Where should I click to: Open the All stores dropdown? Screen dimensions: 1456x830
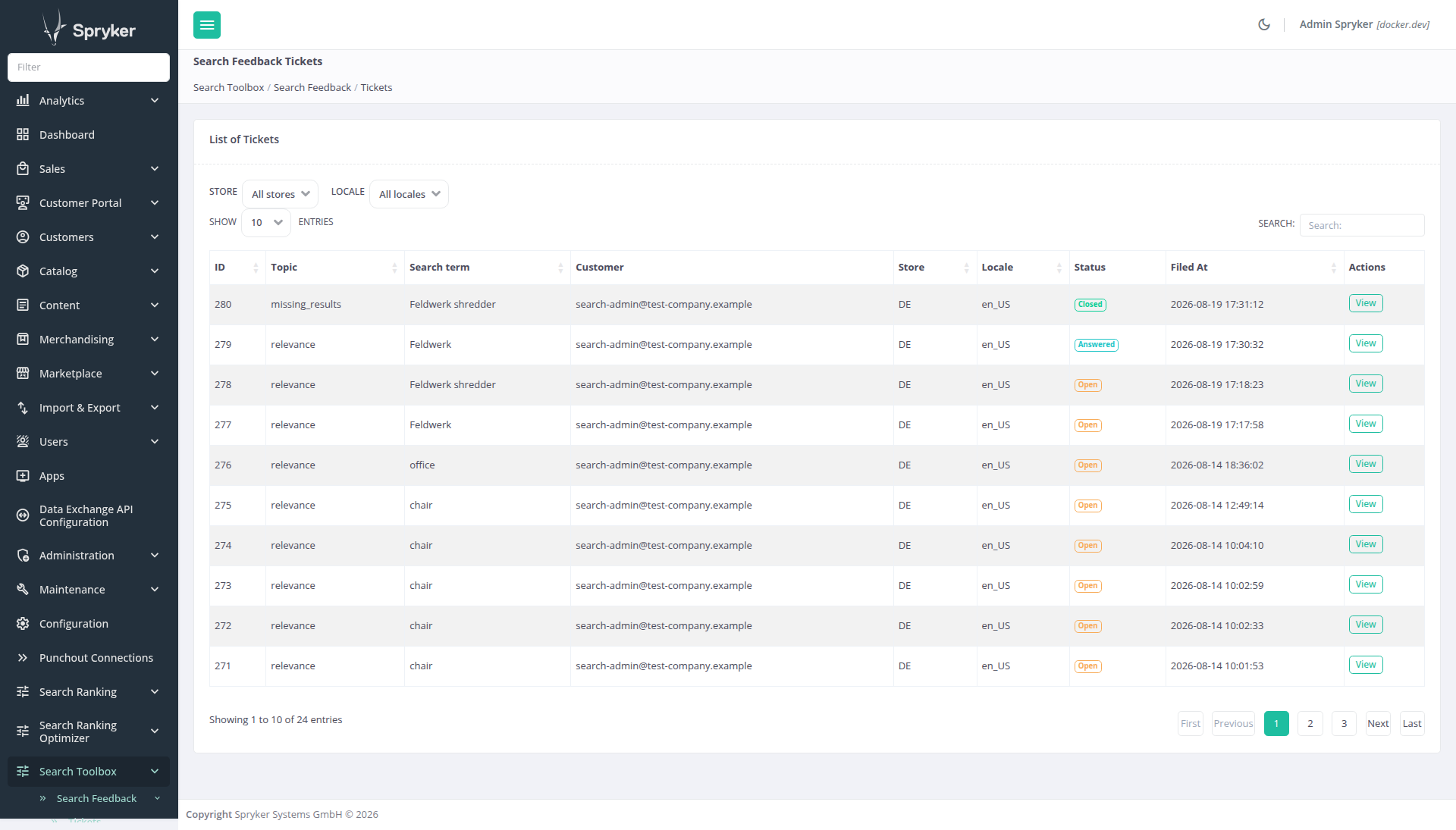click(280, 194)
